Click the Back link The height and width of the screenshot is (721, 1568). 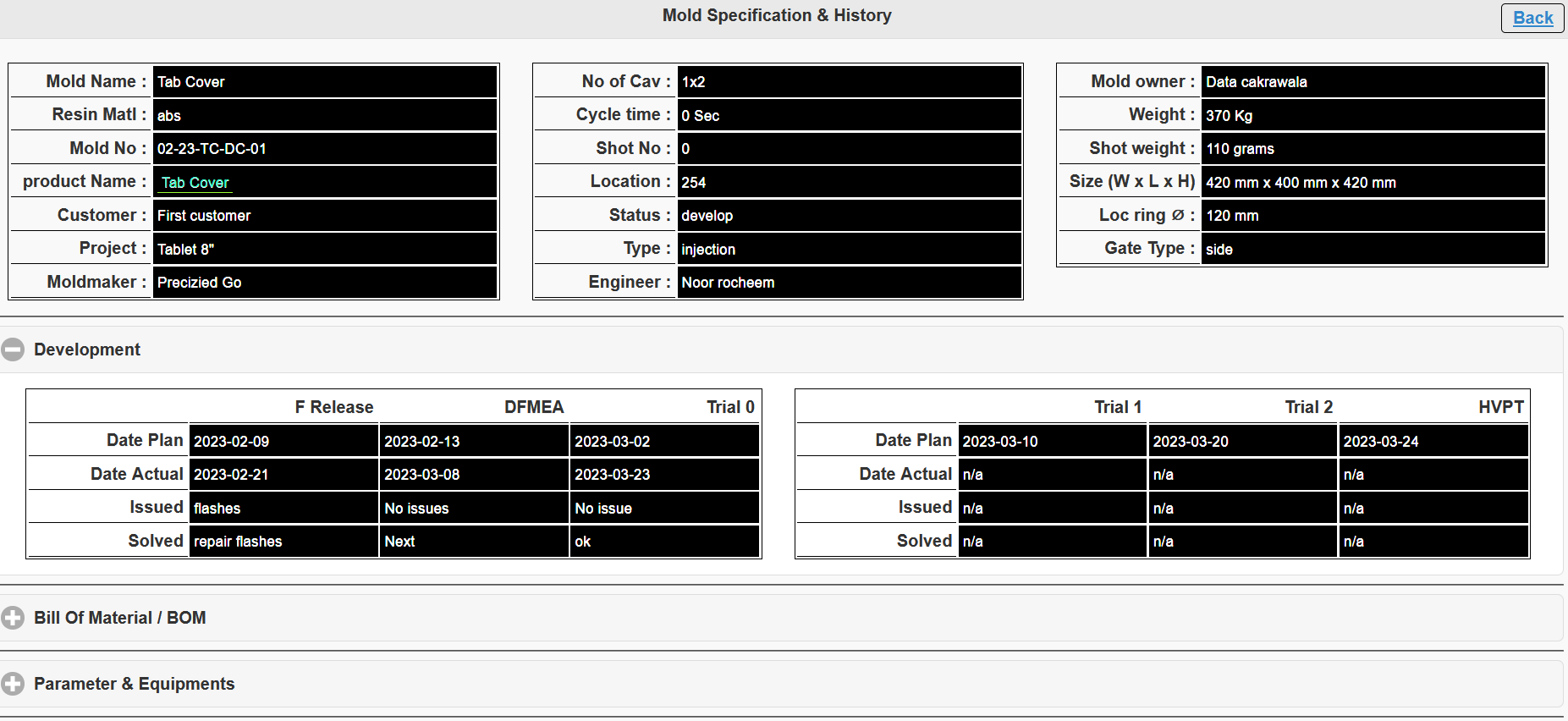click(1532, 18)
